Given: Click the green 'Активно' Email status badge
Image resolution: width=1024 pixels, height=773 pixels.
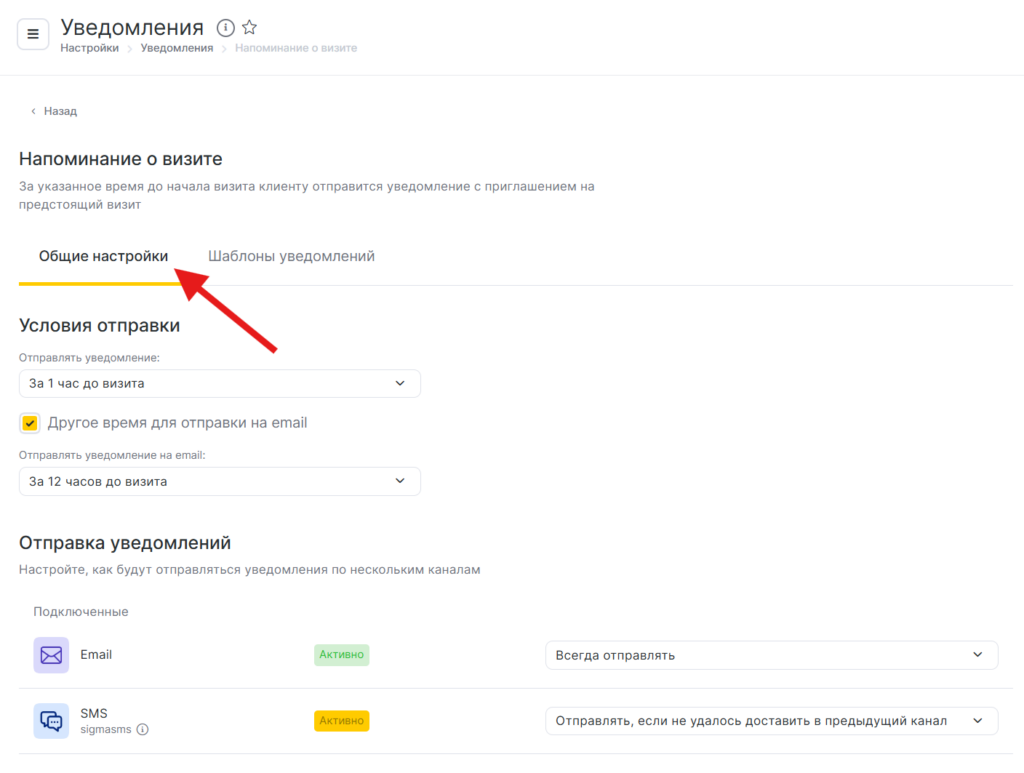Looking at the screenshot, I should coord(341,655).
